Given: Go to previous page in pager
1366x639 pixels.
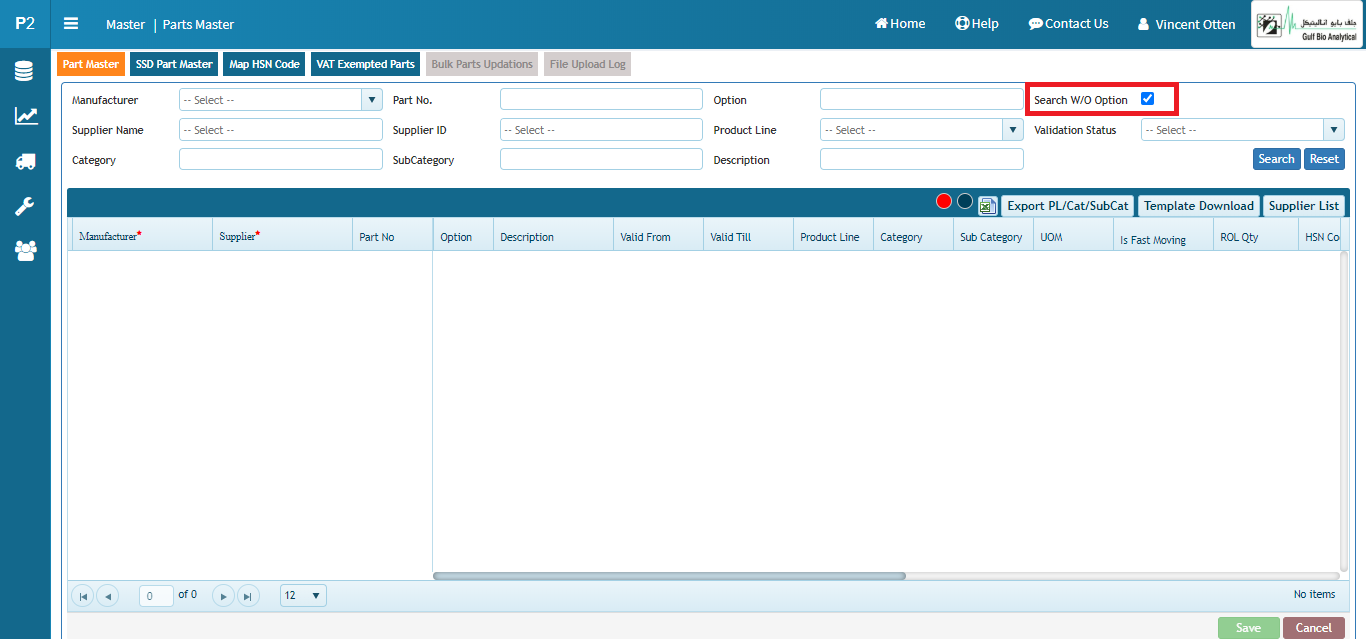Looking at the screenshot, I should [107, 596].
